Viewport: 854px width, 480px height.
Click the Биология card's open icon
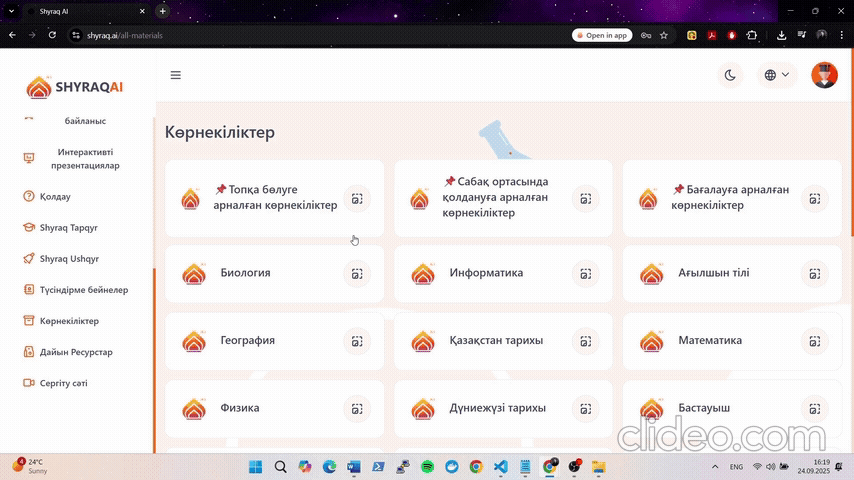pos(357,273)
